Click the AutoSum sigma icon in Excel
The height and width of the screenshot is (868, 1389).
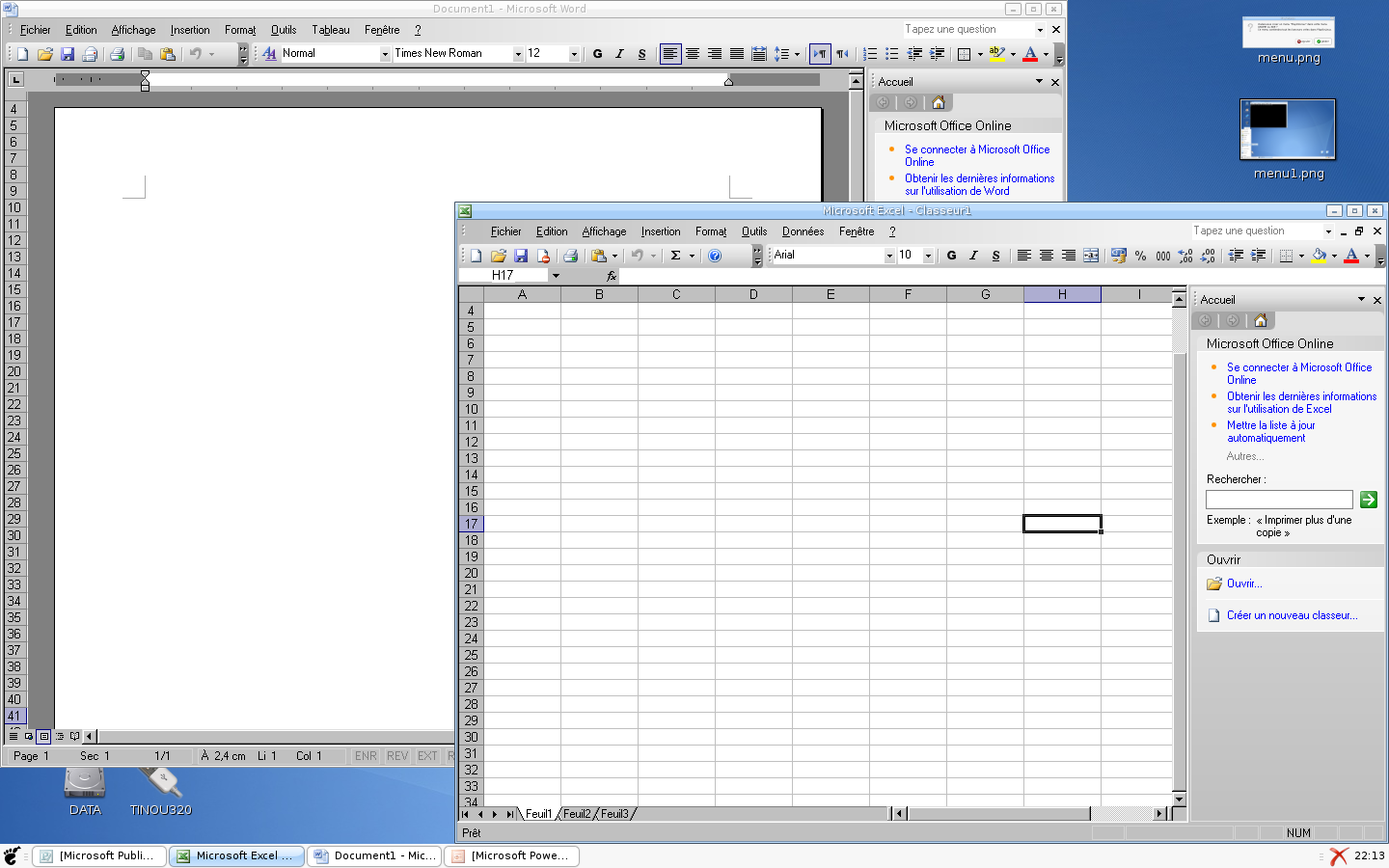coord(676,256)
